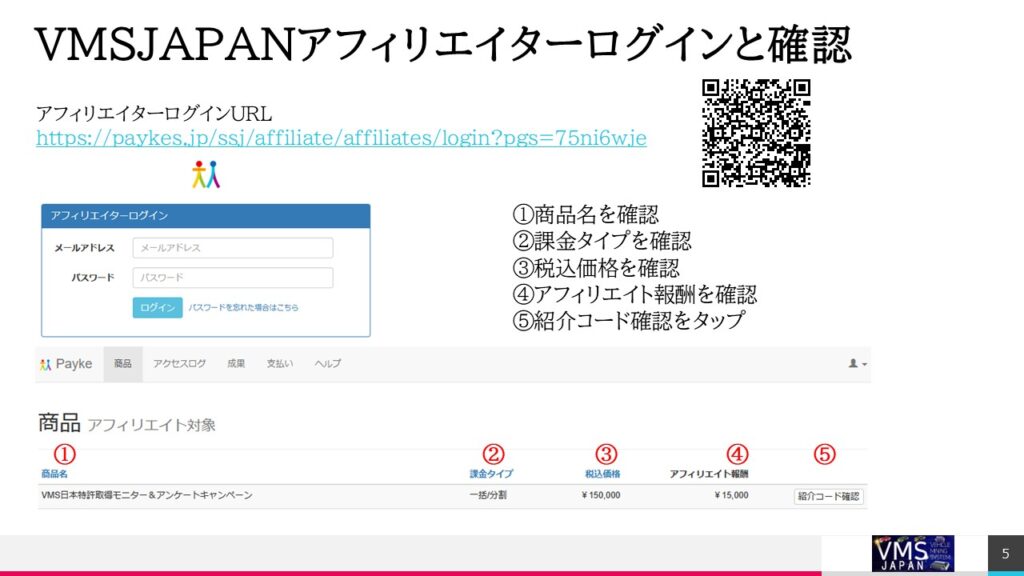The height and width of the screenshot is (576, 1024).
Task: Click the QR code image
Action: [756, 133]
